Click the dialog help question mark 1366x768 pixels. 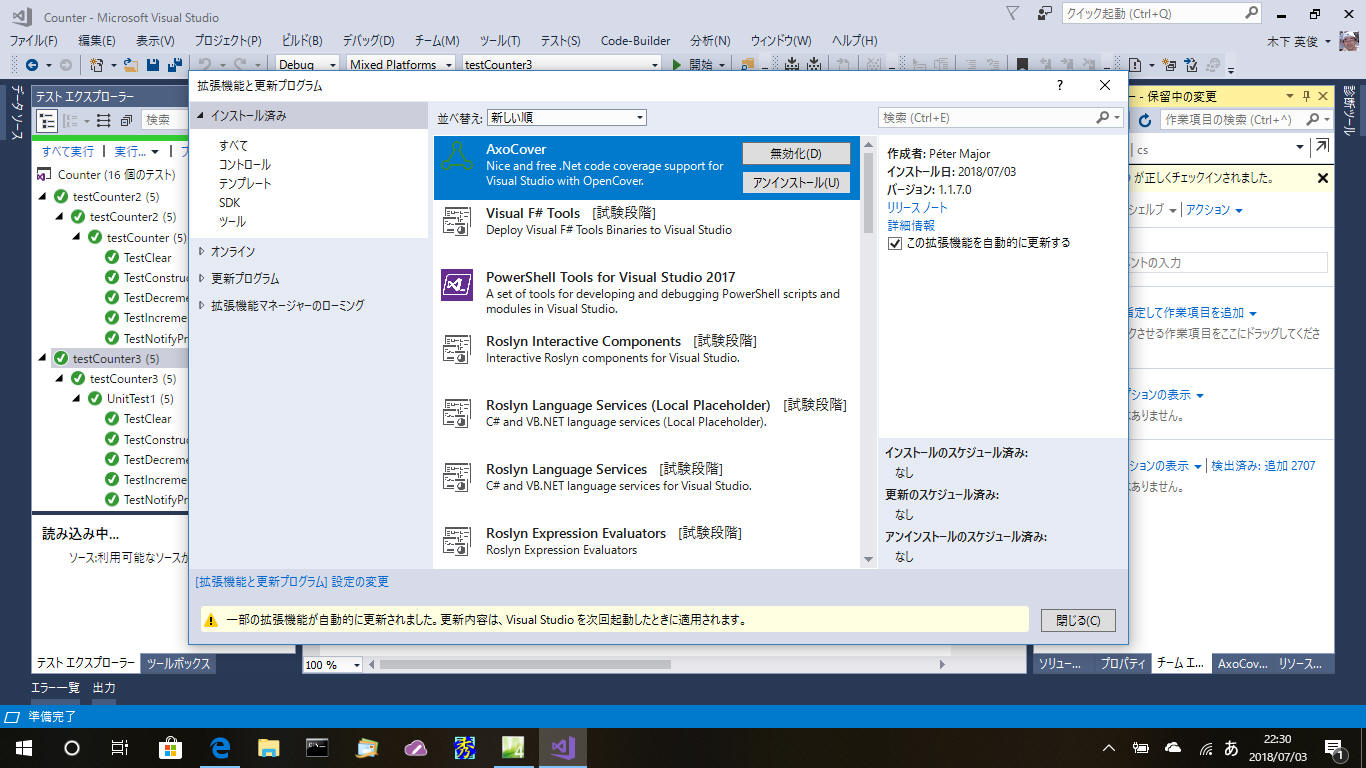tap(1060, 86)
